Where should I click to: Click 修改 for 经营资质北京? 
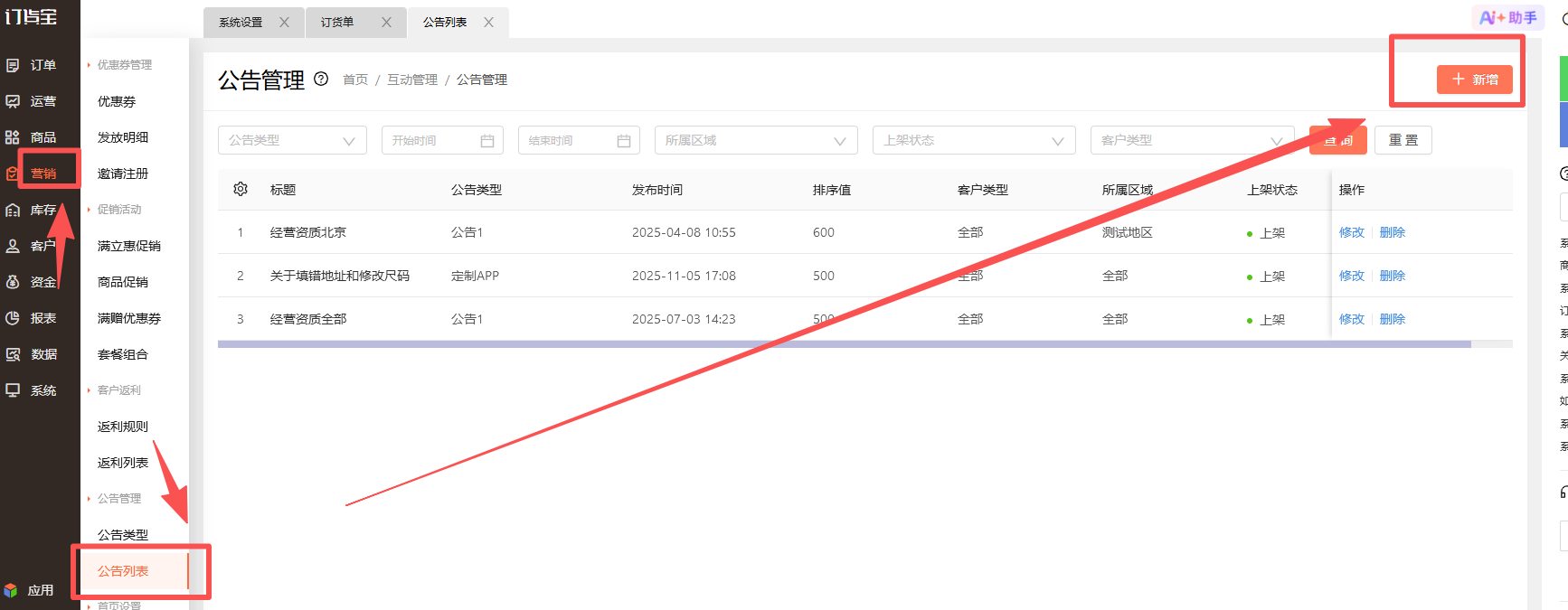1352,232
